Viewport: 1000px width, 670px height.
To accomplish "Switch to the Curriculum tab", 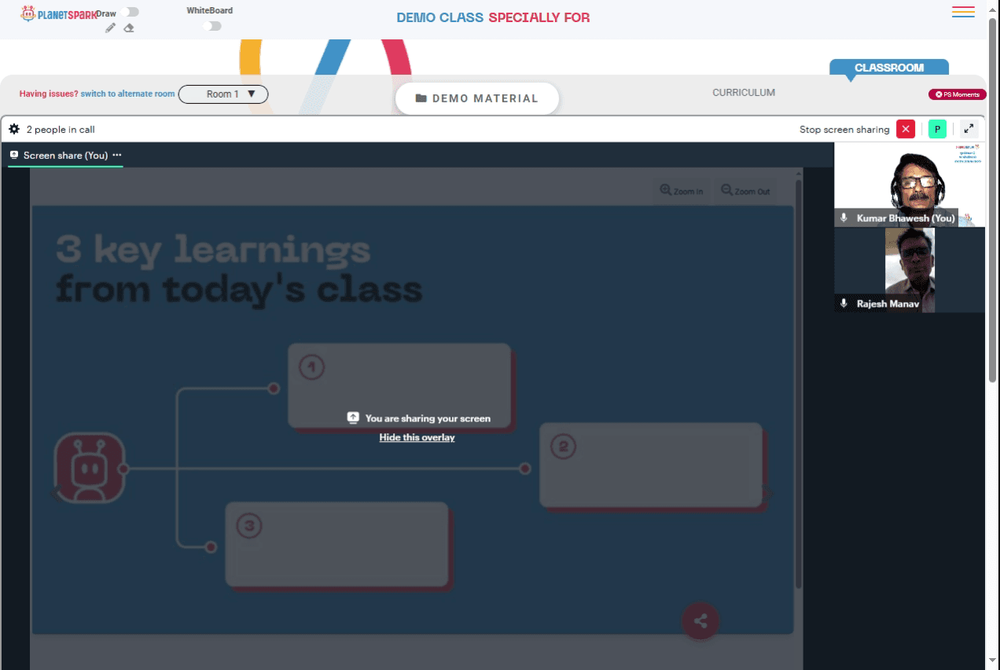I will tap(744, 92).
